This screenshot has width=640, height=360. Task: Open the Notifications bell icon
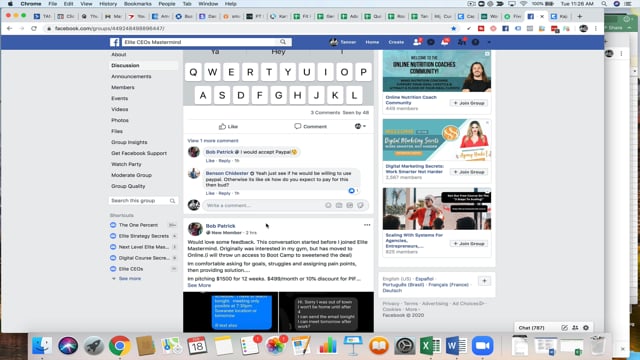(x=445, y=42)
